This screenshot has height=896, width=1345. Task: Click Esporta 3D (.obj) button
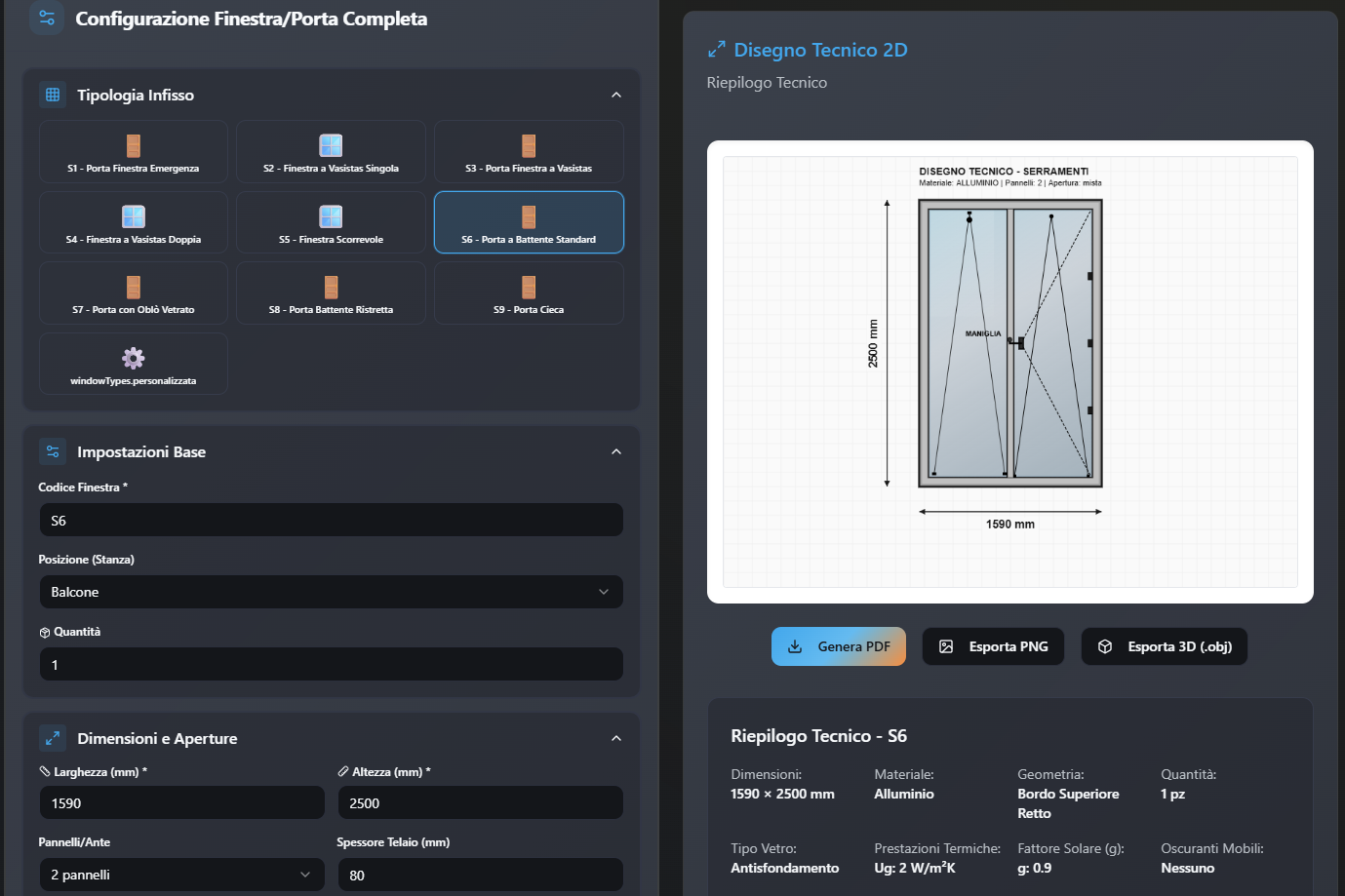click(x=1164, y=646)
